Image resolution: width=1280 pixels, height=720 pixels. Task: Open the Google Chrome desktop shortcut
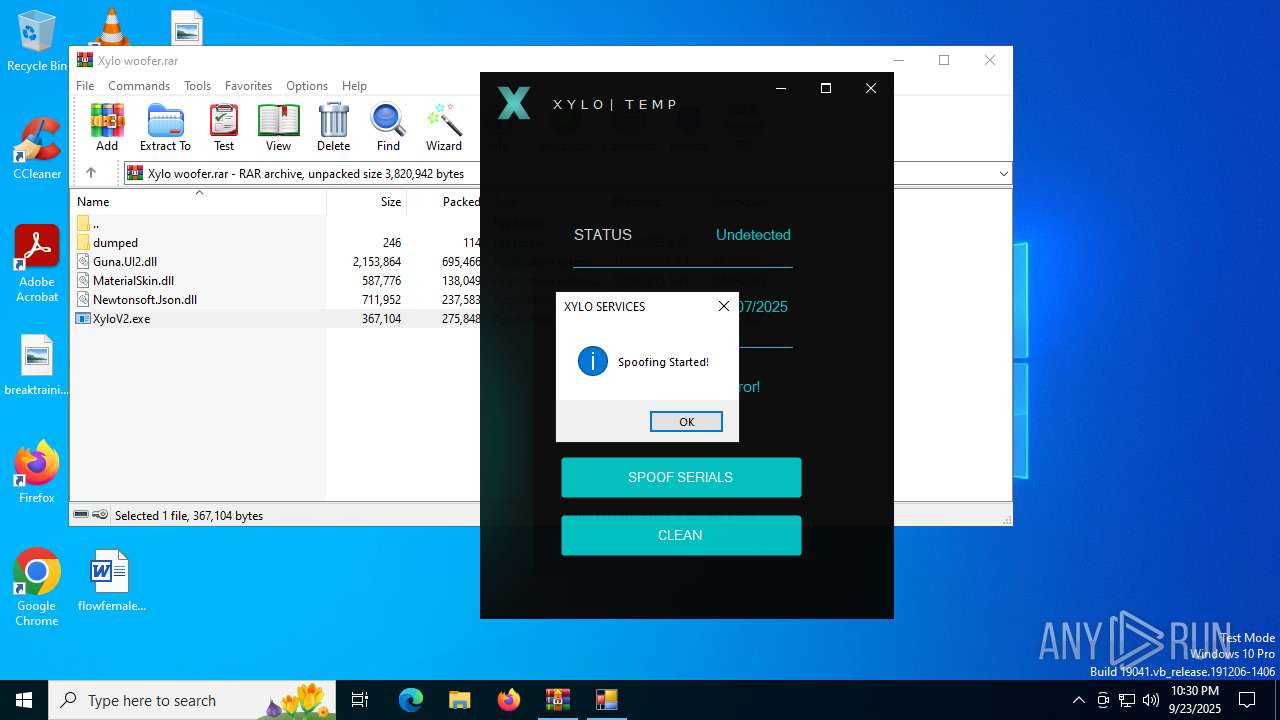37,588
